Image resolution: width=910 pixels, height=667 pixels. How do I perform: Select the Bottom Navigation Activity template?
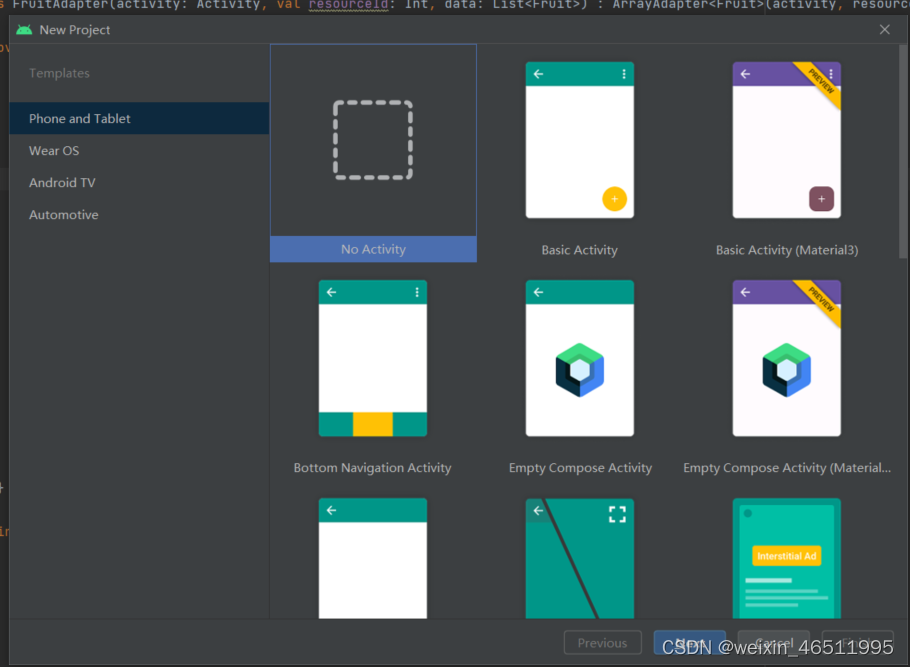tap(373, 358)
